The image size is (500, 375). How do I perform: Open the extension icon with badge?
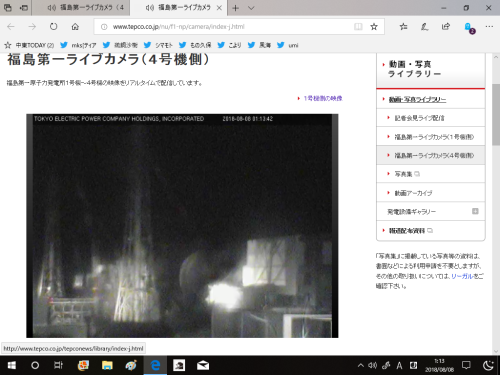click(469, 28)
